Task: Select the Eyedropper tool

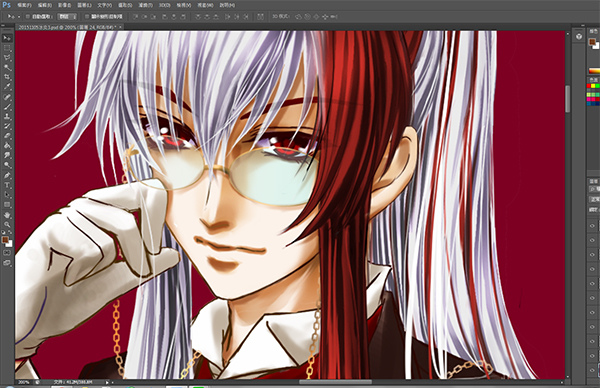Action: (x=7, y=87)
